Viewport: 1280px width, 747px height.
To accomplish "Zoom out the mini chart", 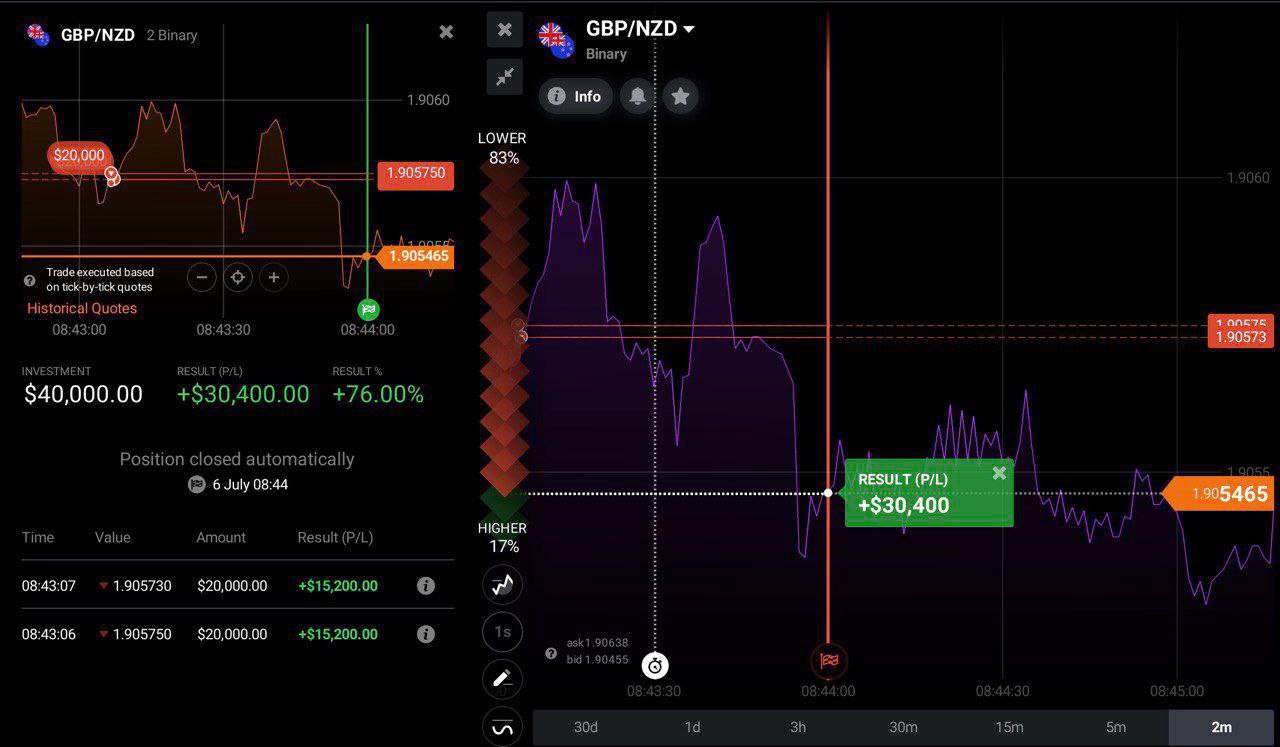I will coord(201,277).
